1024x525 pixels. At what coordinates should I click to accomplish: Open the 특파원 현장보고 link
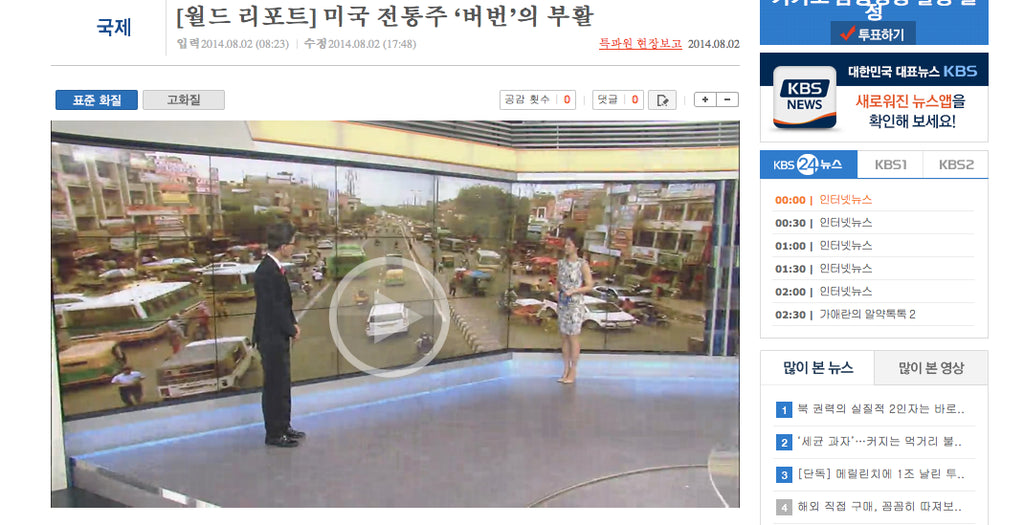(641, 44)
